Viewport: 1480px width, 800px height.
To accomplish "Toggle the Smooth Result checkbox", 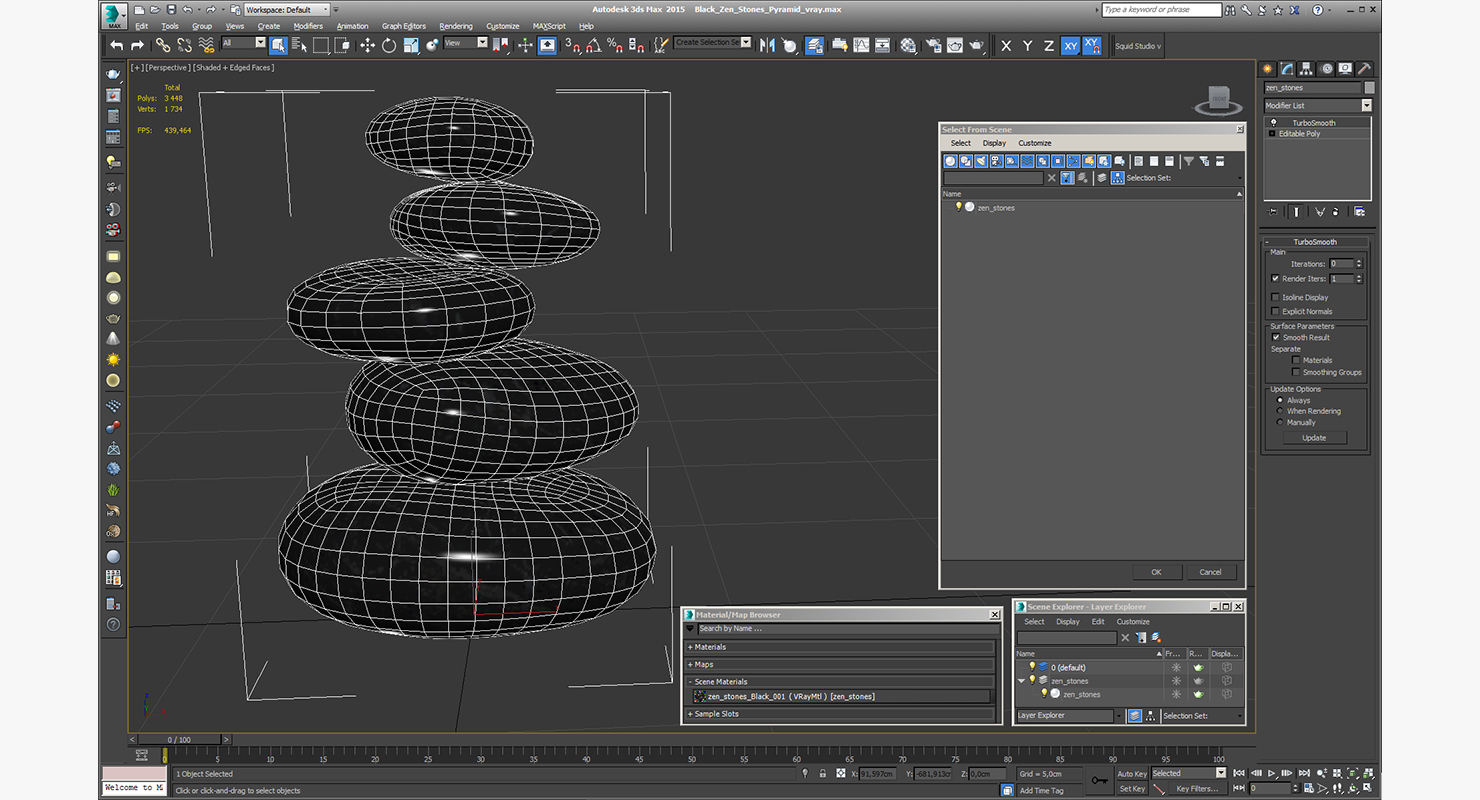I will 1276,337.
